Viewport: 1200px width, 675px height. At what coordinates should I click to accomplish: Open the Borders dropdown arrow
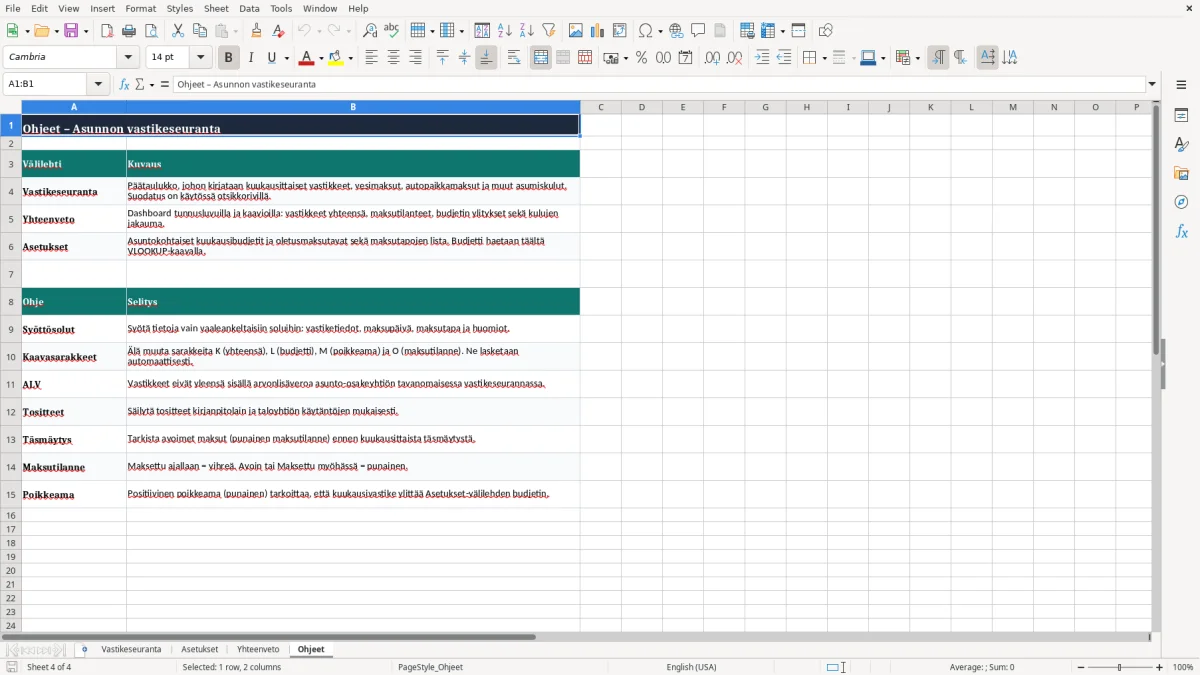[x=823, y=58]
